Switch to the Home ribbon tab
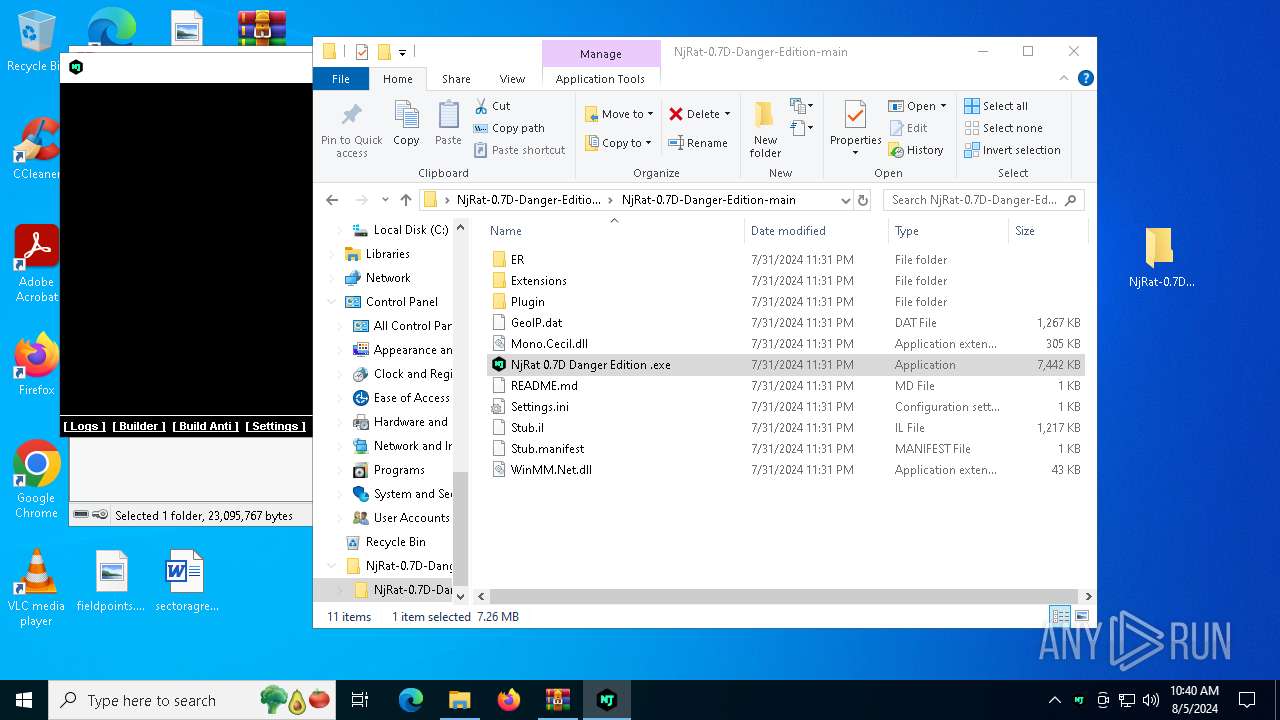 [397, 79]
